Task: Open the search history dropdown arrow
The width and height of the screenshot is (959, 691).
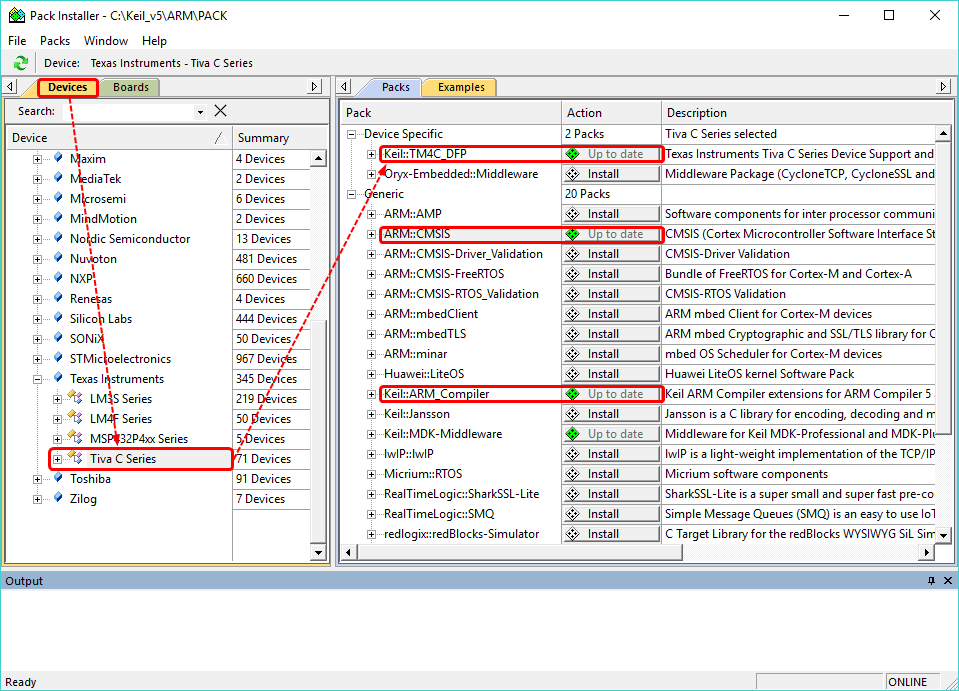Action: pyautogui.click(x=200, y=112)
